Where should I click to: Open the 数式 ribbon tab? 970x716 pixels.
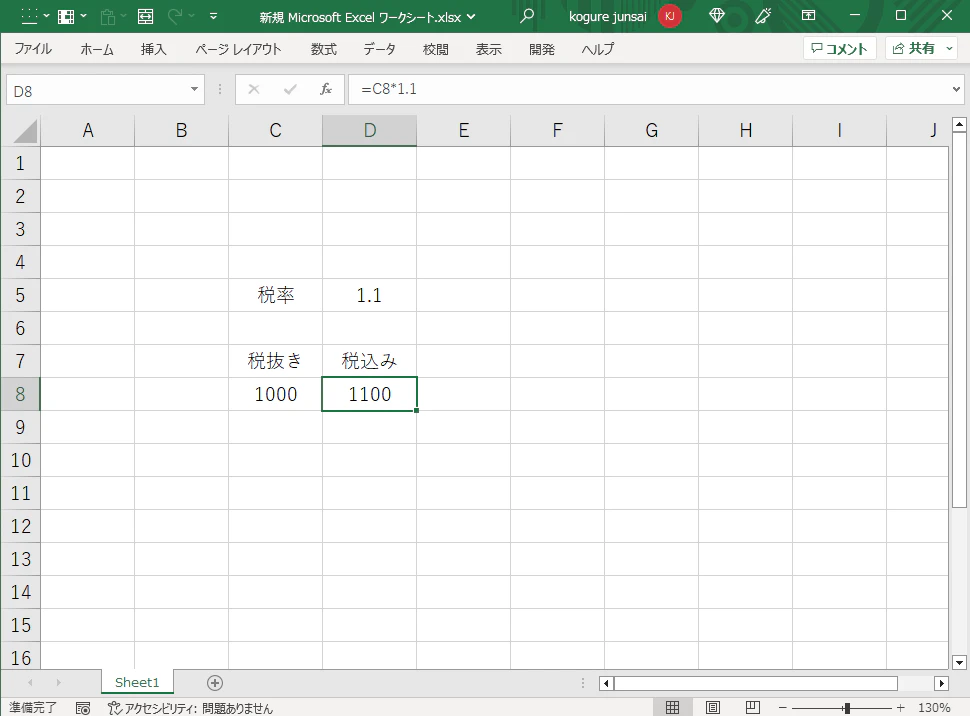click(324, 49)
